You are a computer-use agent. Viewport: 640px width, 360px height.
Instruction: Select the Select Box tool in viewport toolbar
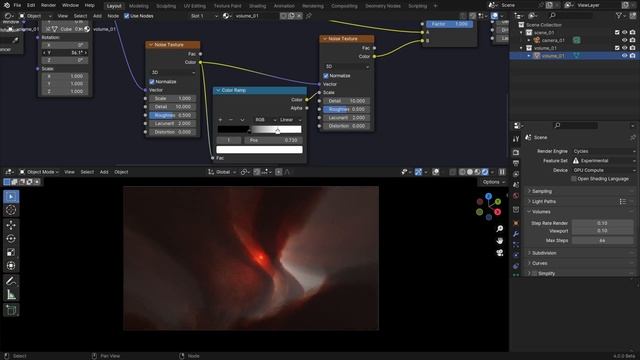point(11,197)
